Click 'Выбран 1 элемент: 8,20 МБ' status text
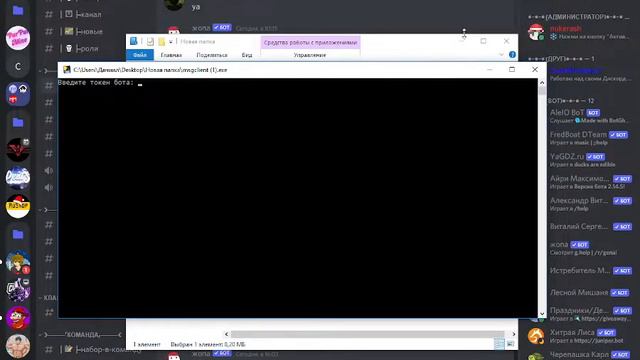 click(208, 344)
